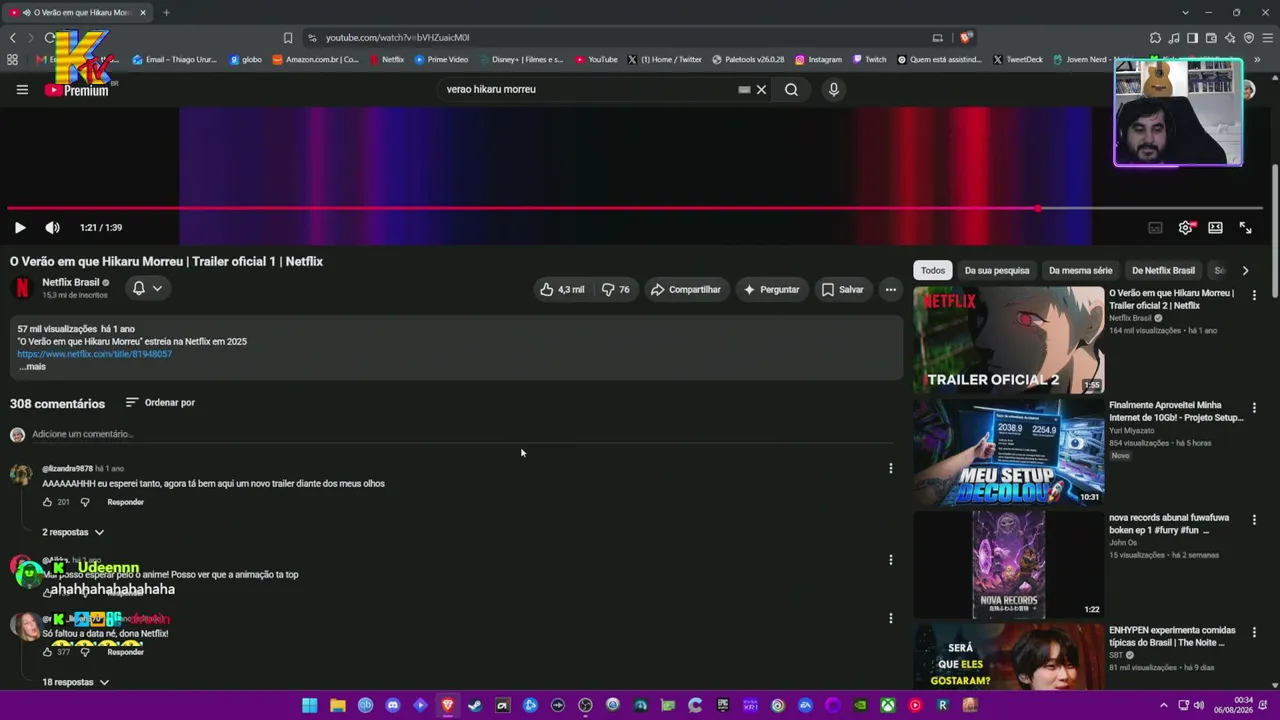The width and height of the screenshot is (1280, 720).
Task: Expand the 18 respostas replies
Action: tap(75, 683)
